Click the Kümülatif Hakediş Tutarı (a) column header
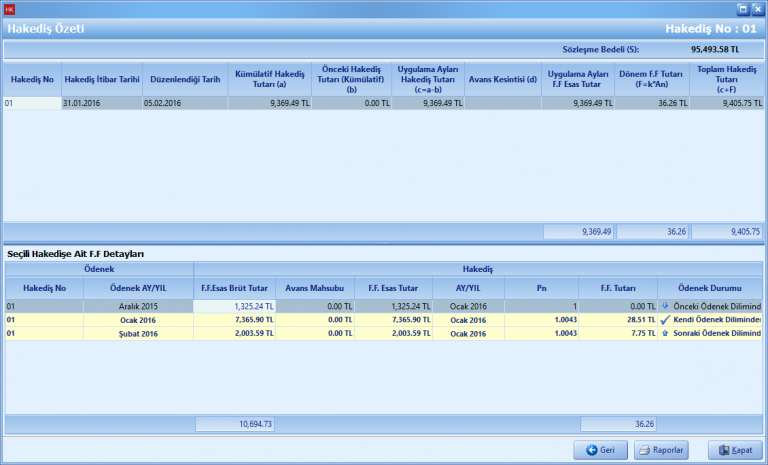The width and height of the screenshot is (768, 465). tap(269, 79)
